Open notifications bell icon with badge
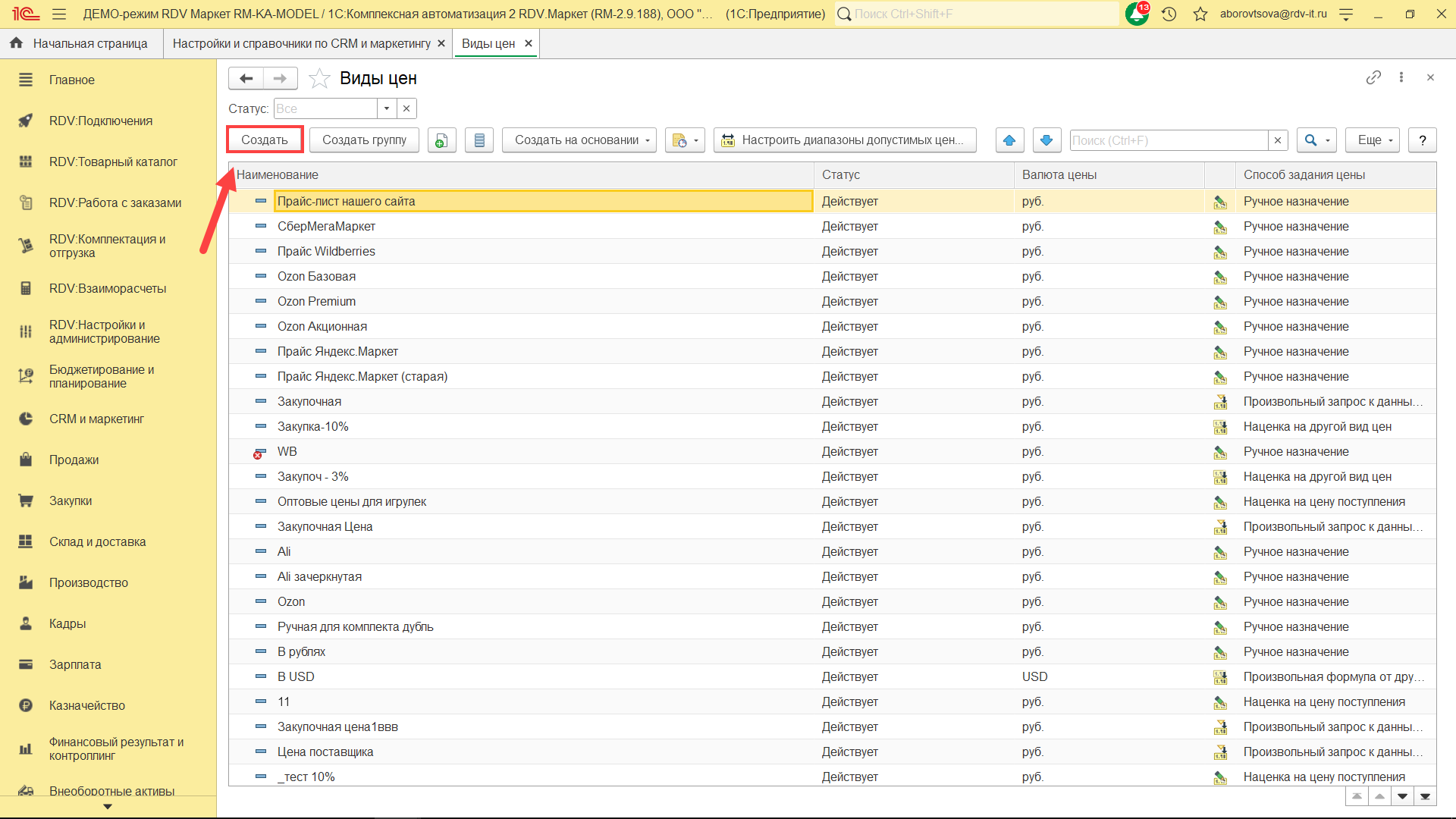 tap(1137, 14)
